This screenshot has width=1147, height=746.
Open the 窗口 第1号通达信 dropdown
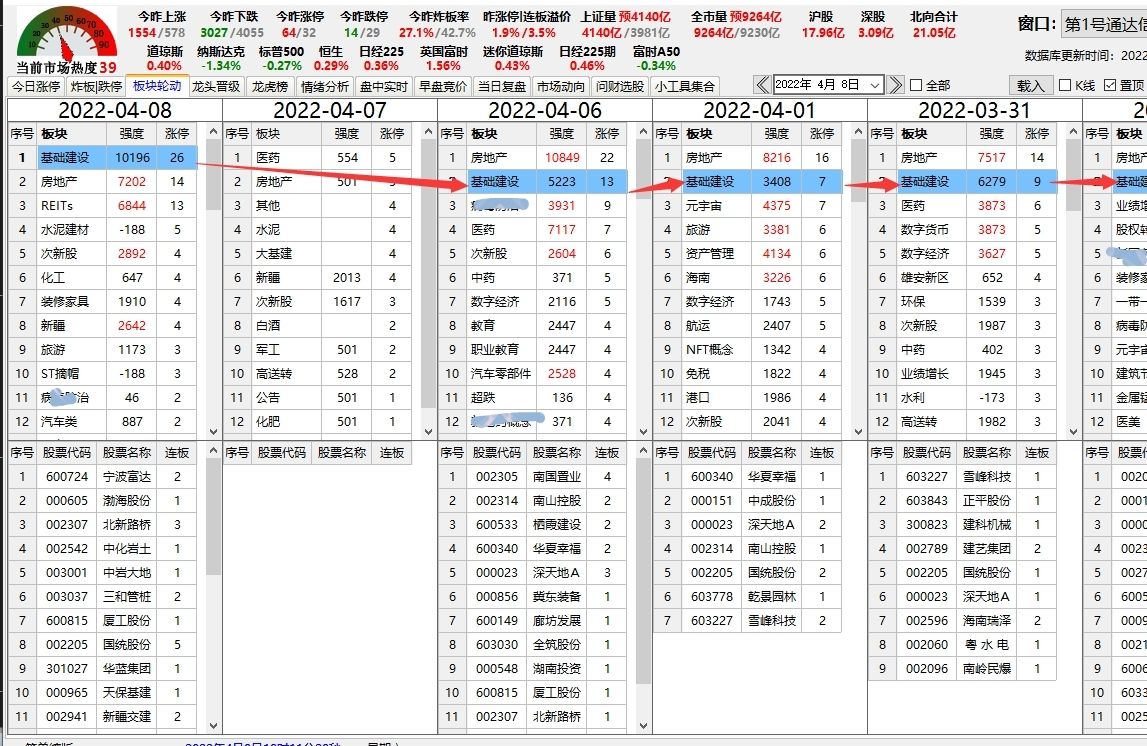1104,25
